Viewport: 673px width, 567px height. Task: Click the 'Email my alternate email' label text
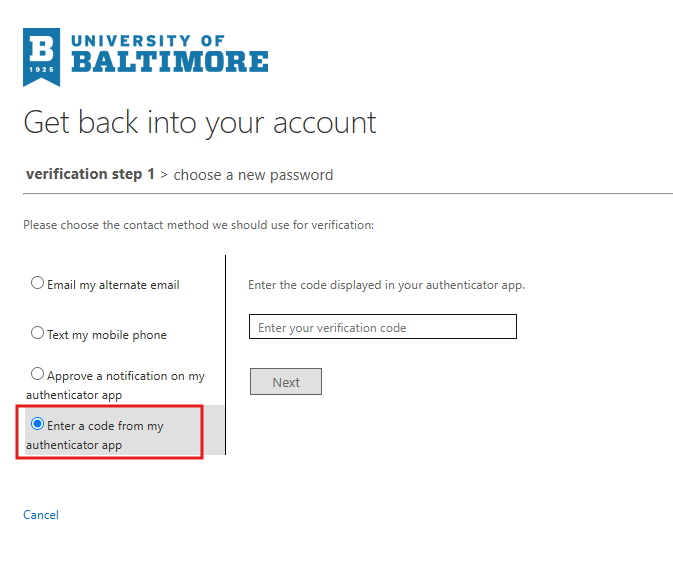pos(113,285)
